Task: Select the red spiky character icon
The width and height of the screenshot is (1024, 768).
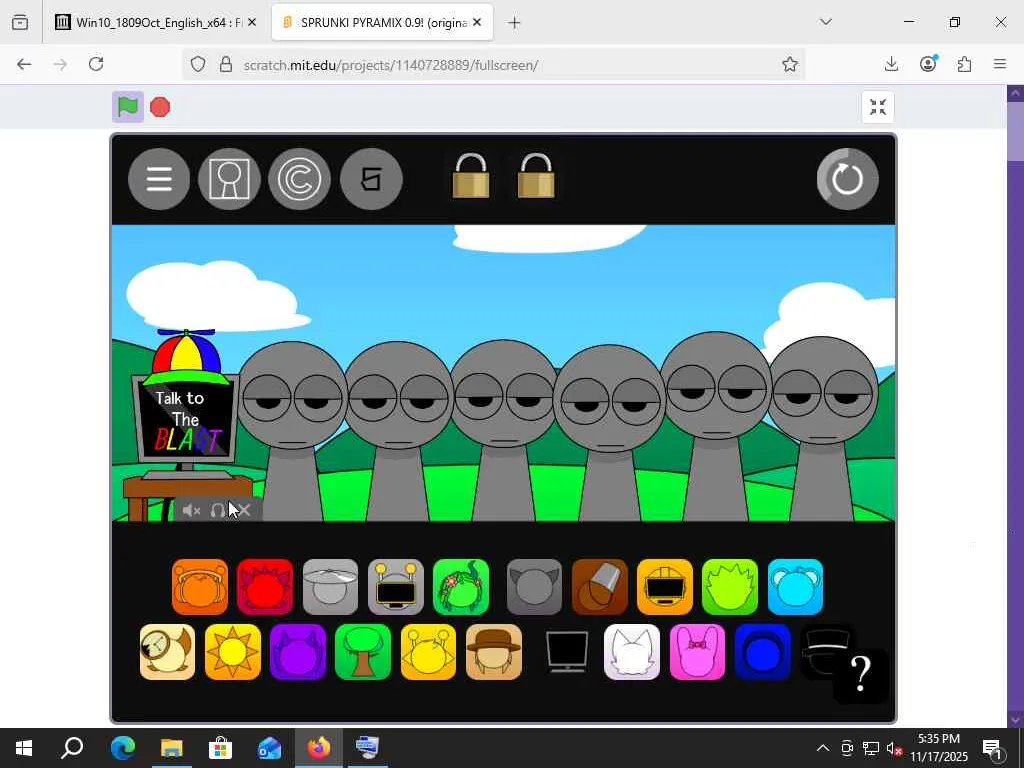Action: 265,586
